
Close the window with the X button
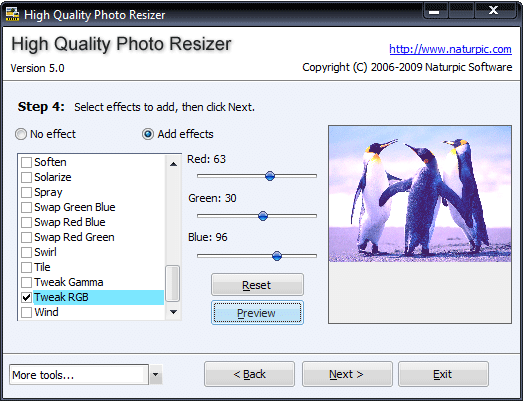(x=493, y=11)
